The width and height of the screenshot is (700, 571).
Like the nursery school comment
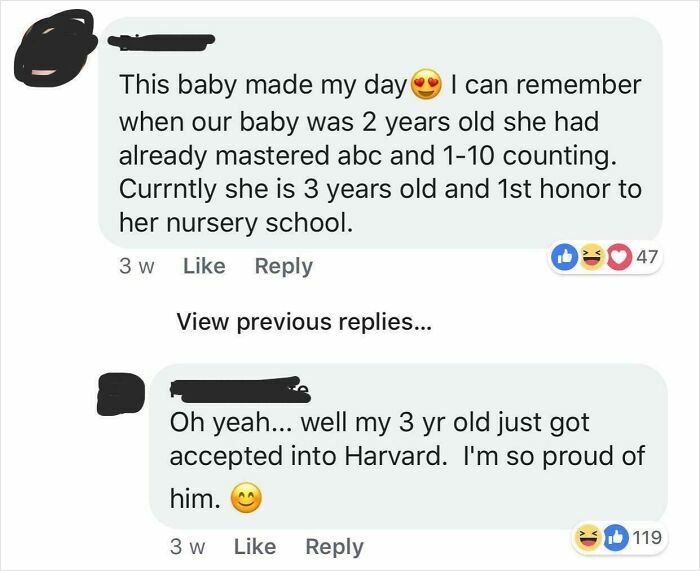pos(204,266)
